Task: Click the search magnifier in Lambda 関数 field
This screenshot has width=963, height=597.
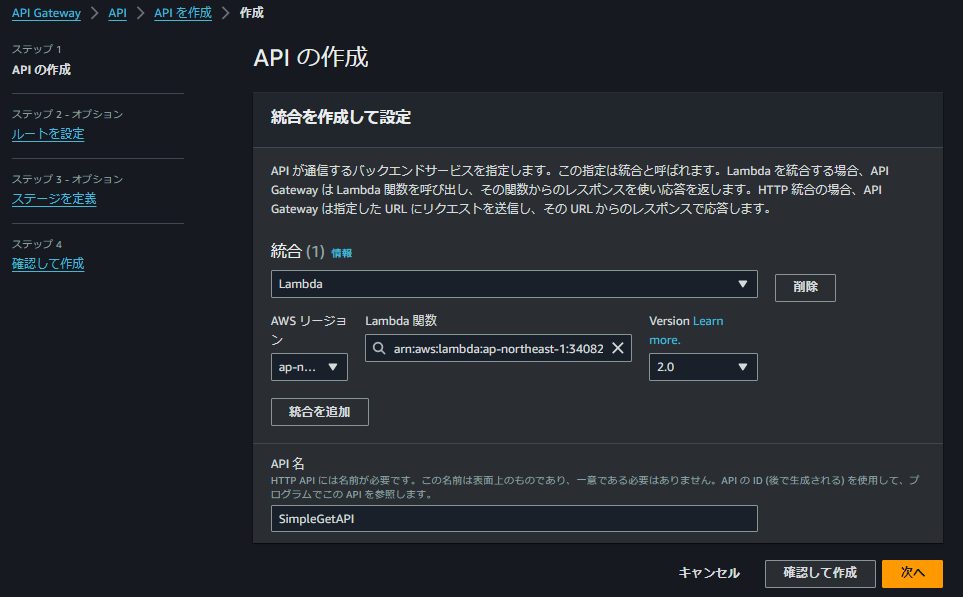Action: [x=379, y=347]
